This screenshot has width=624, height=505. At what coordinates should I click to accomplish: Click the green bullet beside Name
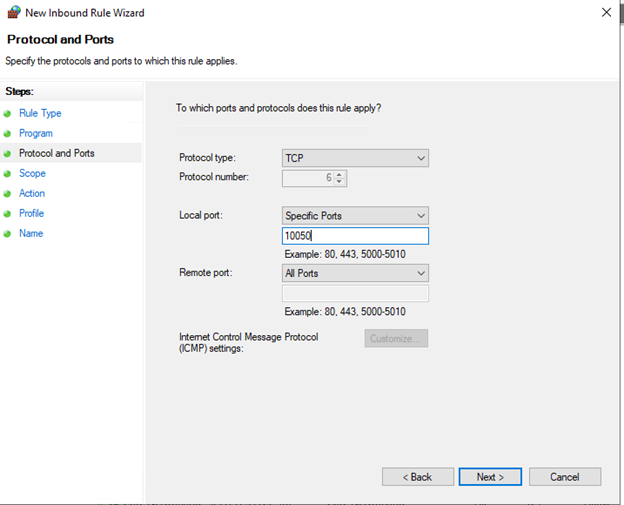7,234
